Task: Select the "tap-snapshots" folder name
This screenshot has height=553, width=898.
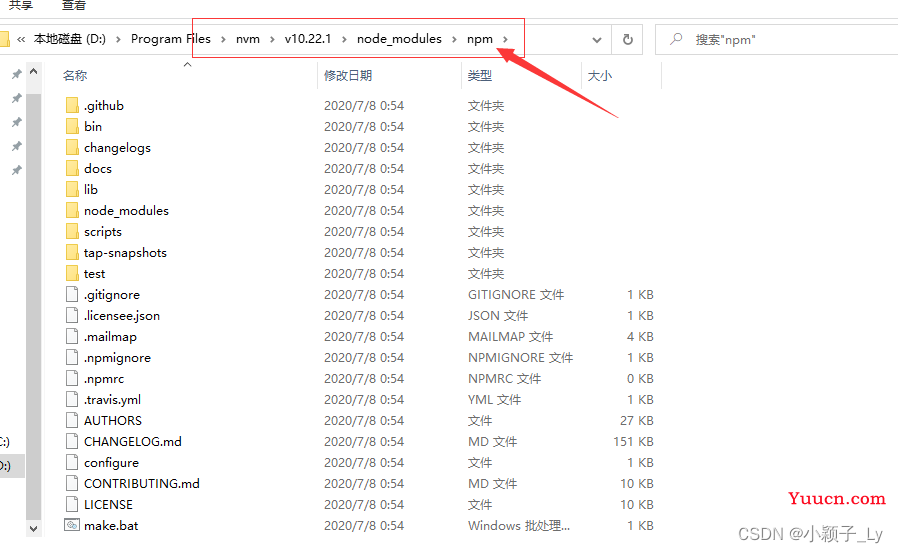Action: 125,252
